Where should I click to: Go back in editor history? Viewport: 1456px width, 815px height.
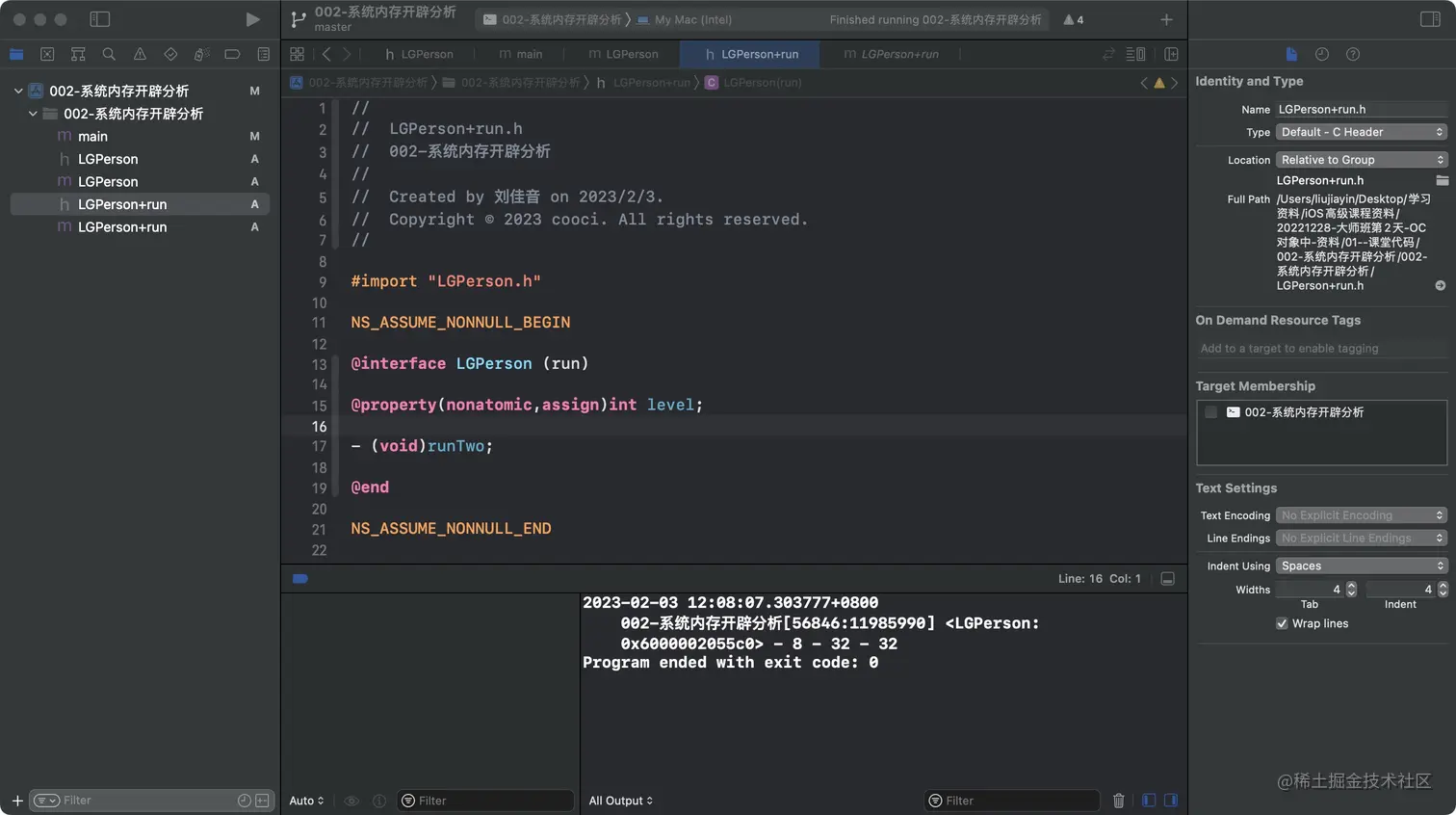326,54
